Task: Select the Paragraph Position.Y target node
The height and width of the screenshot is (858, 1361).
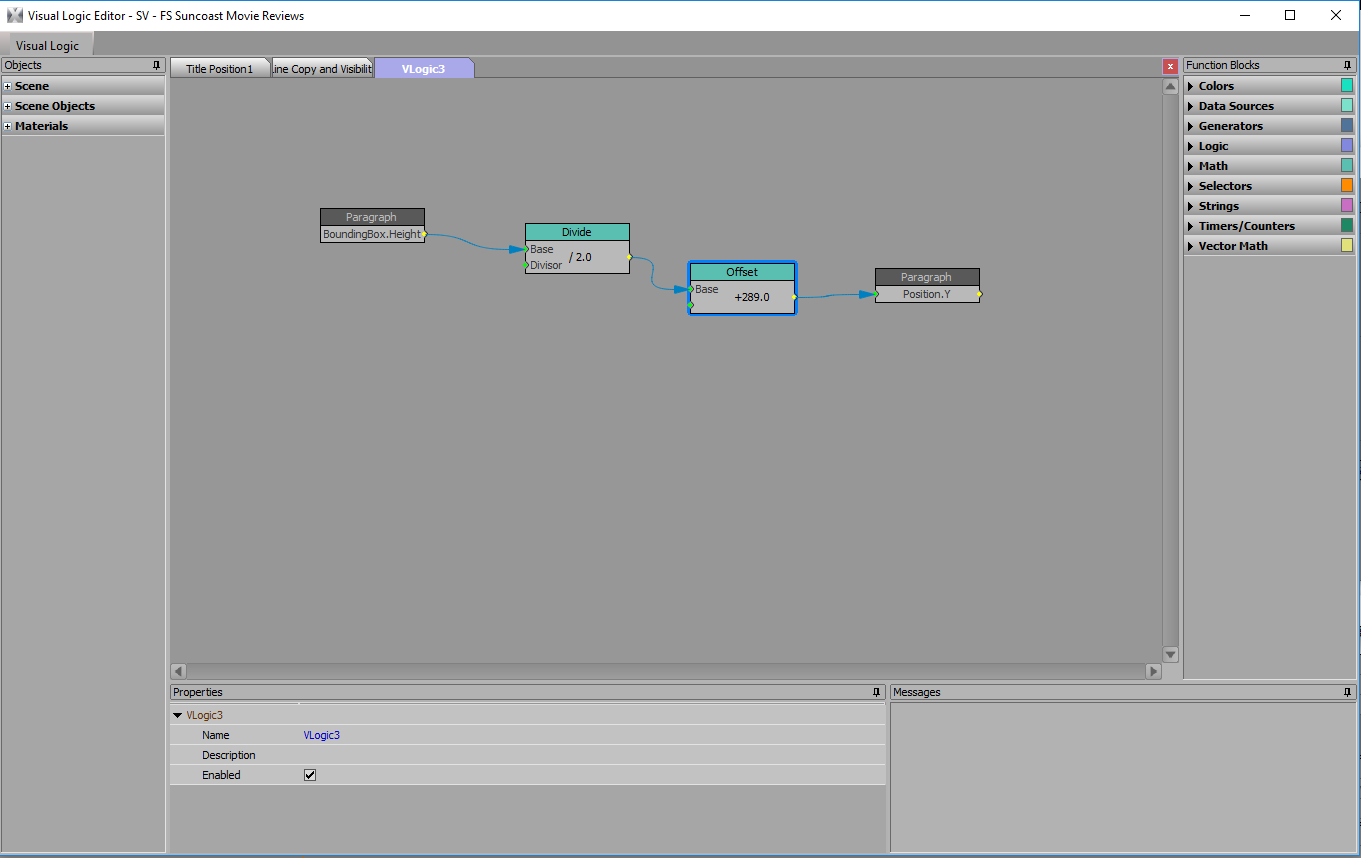Action: pos(927,285)
